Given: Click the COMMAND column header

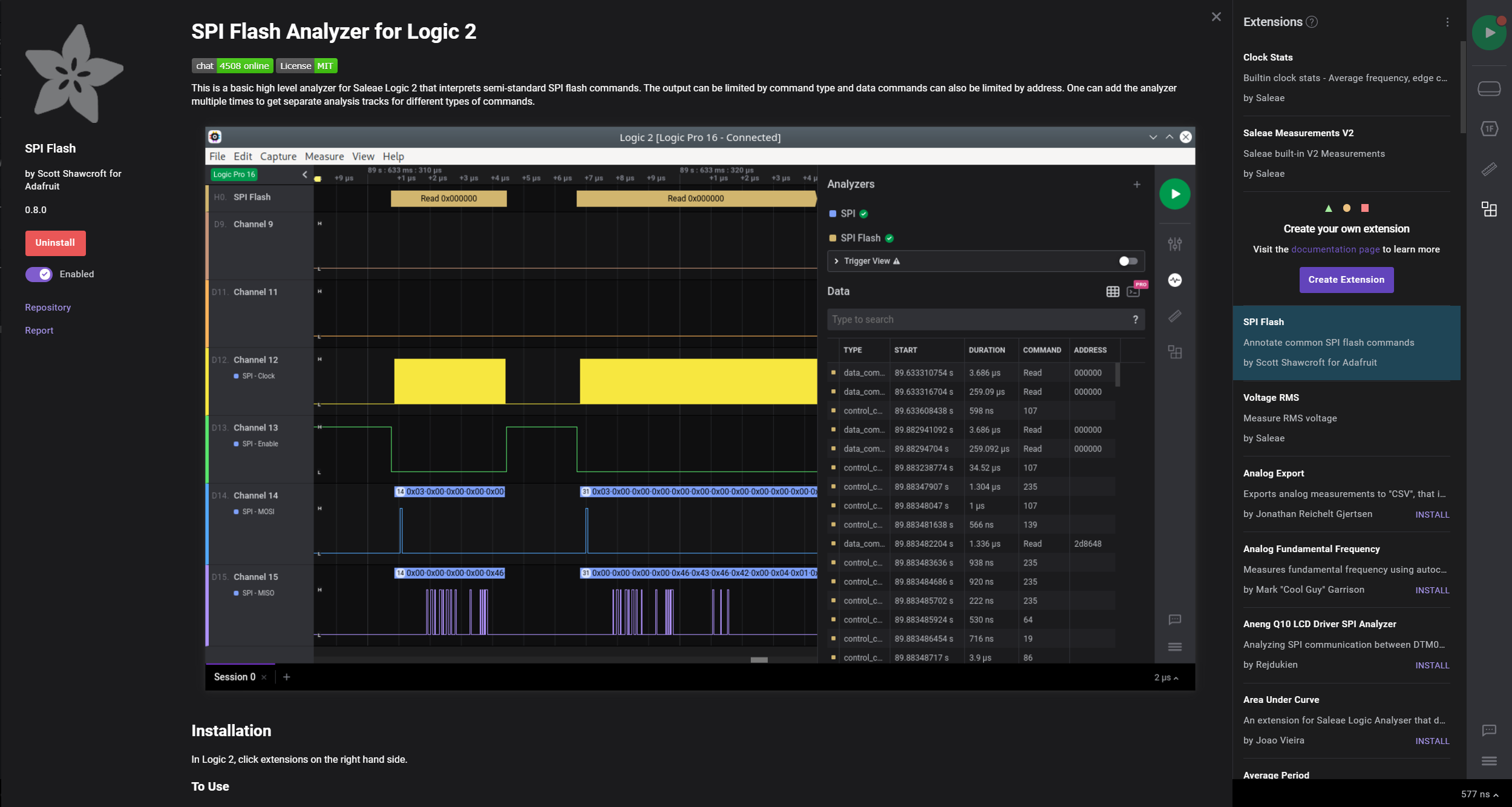Looking at the screenshot, I should pos(1042,350).
